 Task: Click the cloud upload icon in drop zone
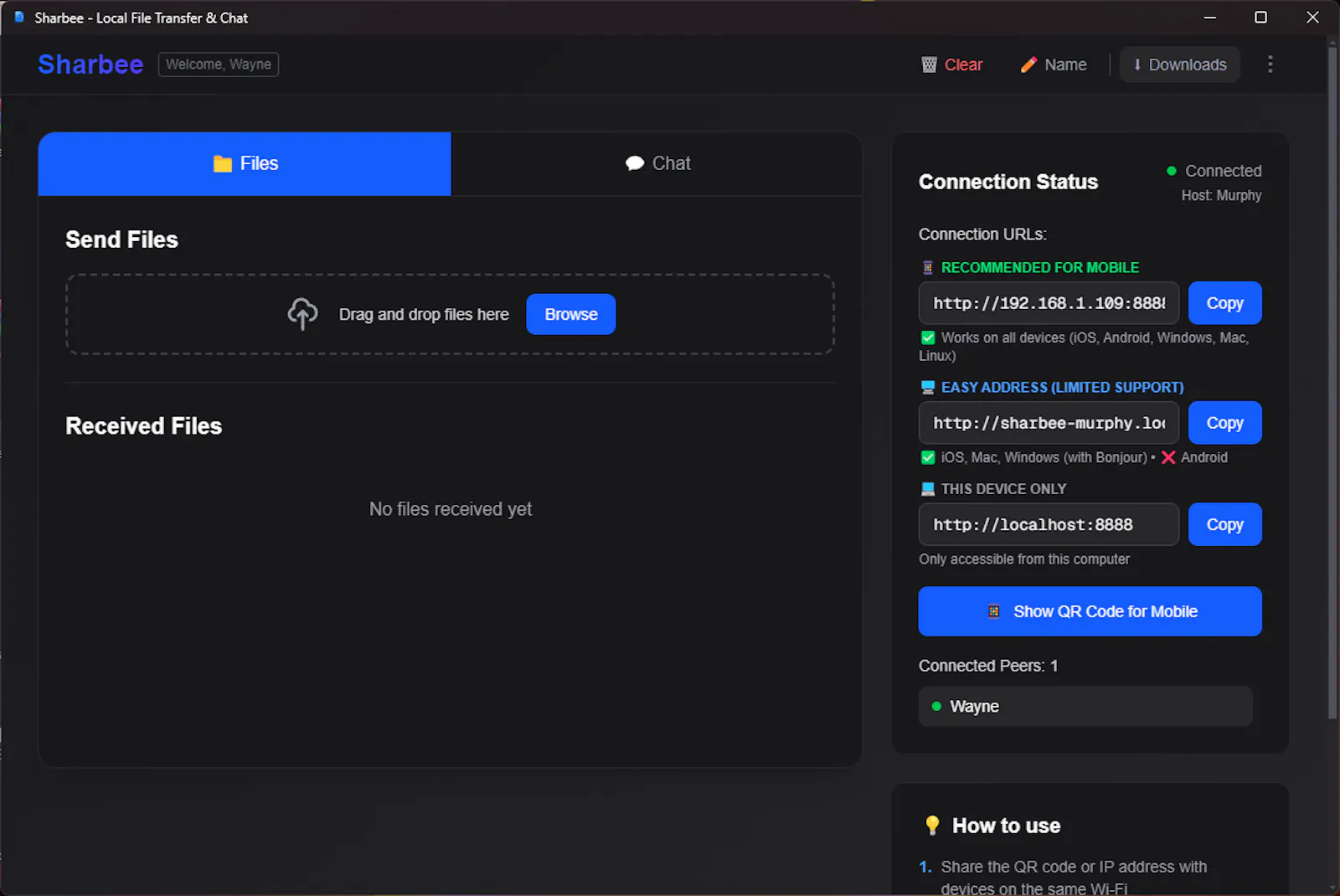pyautogui.click(x=302, y=314)
